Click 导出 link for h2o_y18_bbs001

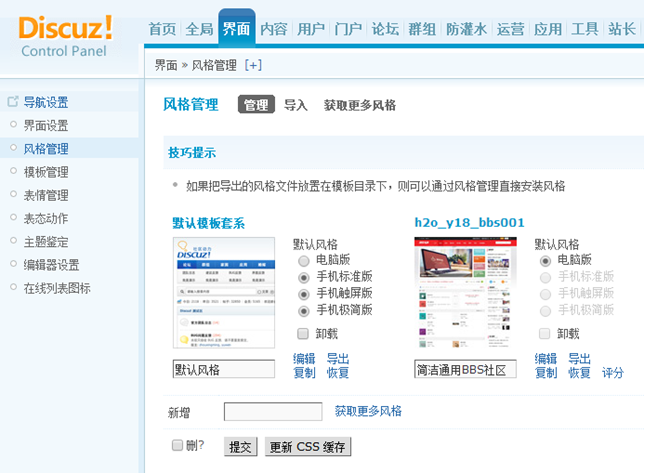pos(579,359)
